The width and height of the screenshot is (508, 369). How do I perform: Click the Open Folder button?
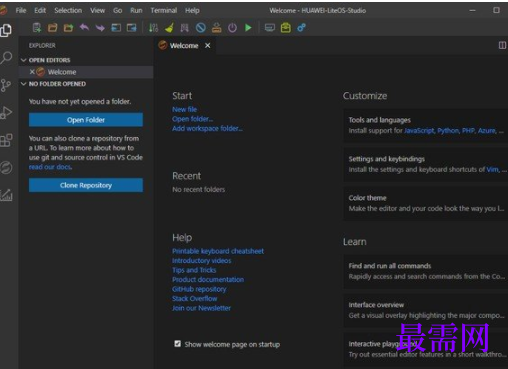[x=86, y=120]
